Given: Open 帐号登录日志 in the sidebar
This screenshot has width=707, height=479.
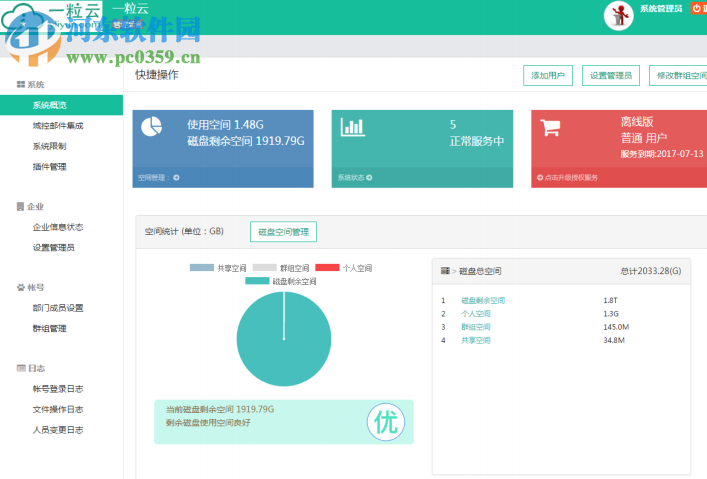Looking at the screenshot, I should (x=58, y=389).
